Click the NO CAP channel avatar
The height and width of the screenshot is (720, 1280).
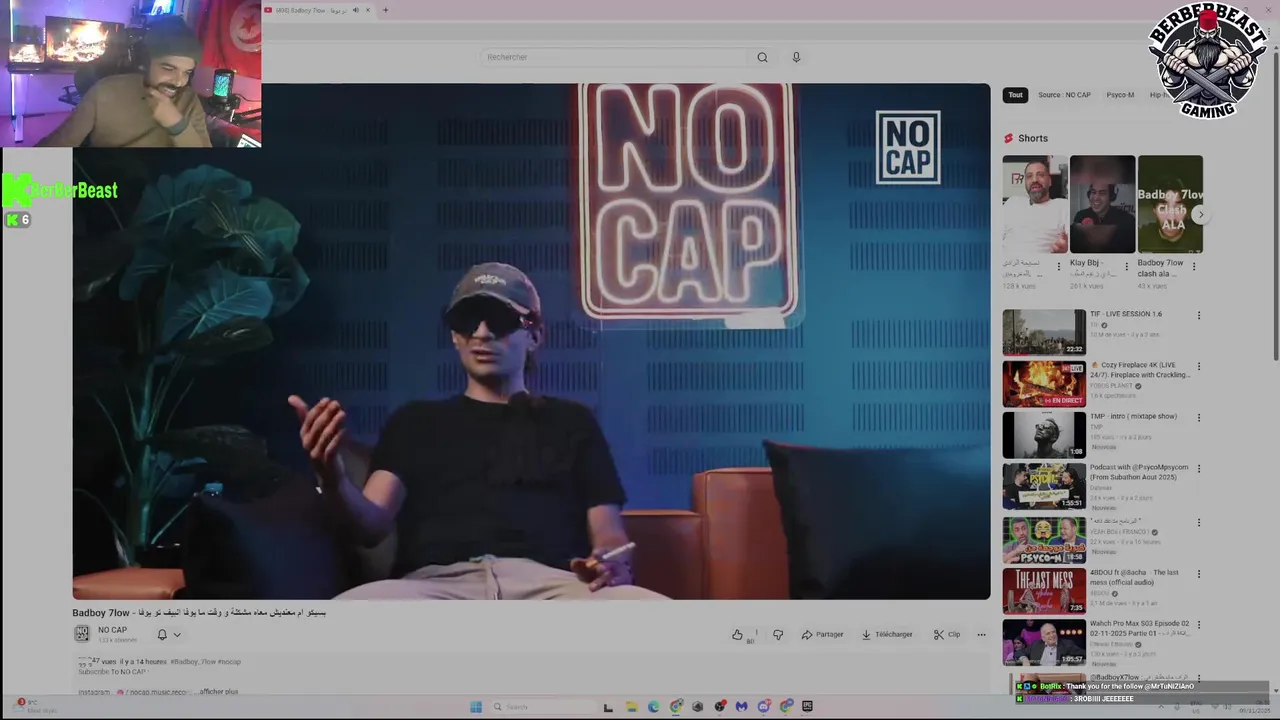click(82, 634)
